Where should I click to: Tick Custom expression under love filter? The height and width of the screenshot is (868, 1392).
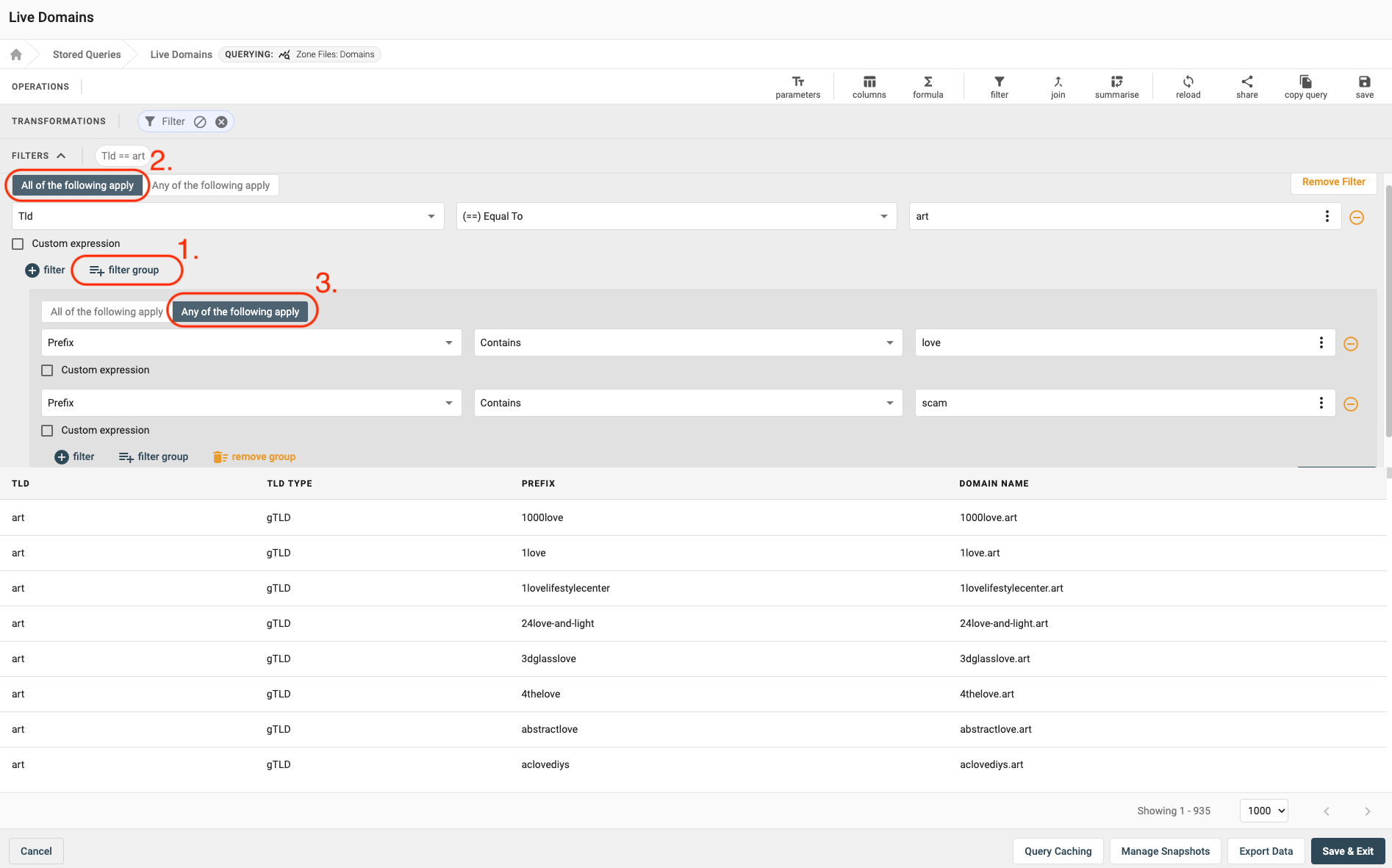click(48, 370)
